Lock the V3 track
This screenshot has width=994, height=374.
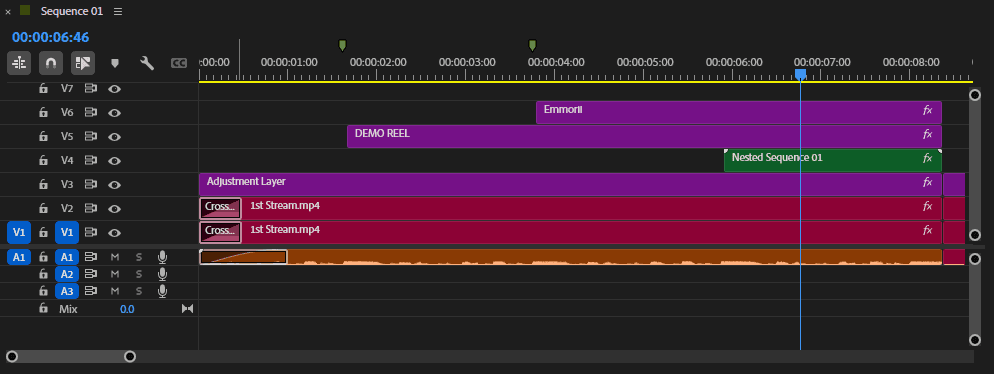[x=43, y=184]
